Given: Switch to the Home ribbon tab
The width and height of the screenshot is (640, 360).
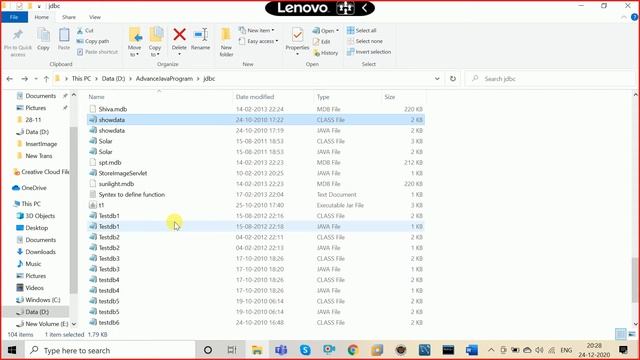Looking at the screenshot, I should 42,17.
